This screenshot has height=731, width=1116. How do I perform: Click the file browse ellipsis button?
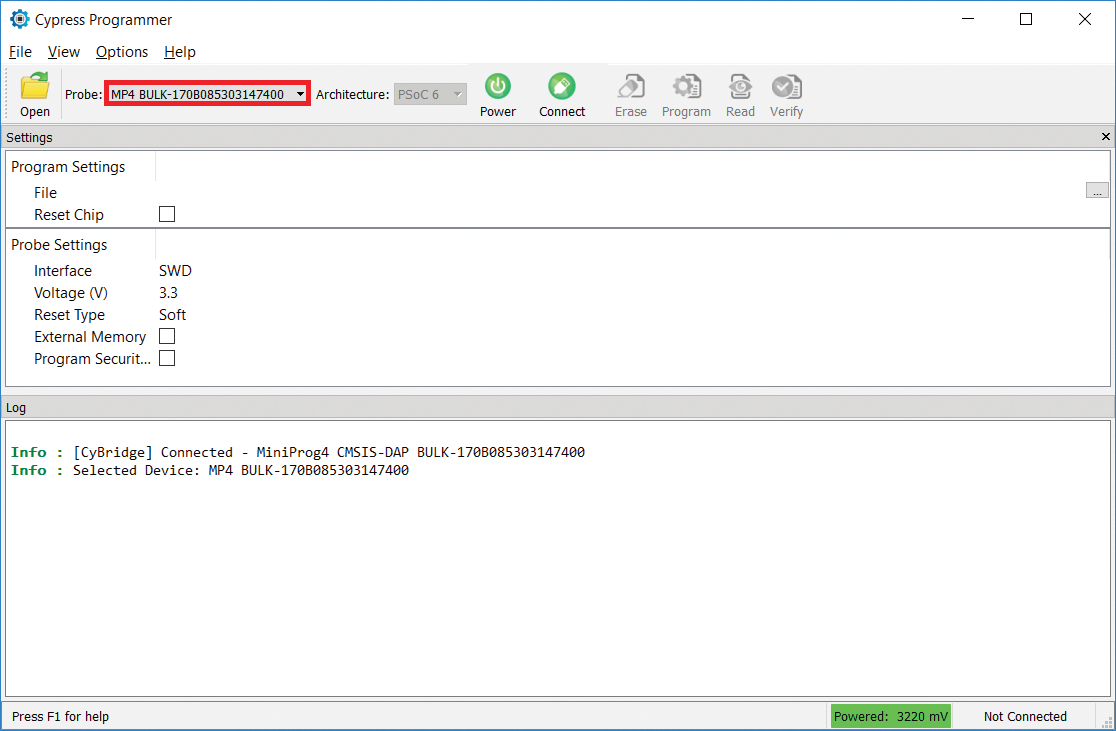tap(1097, 190)
